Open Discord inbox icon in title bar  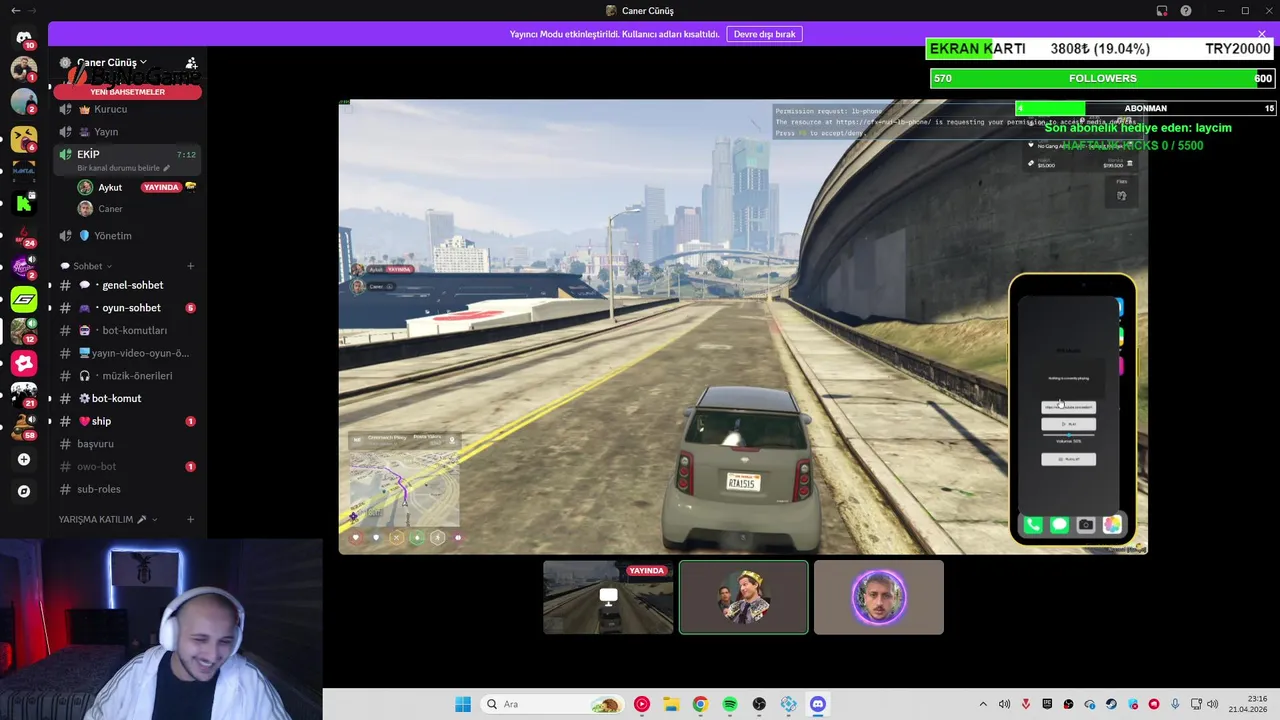click(x=1162, y=11)
